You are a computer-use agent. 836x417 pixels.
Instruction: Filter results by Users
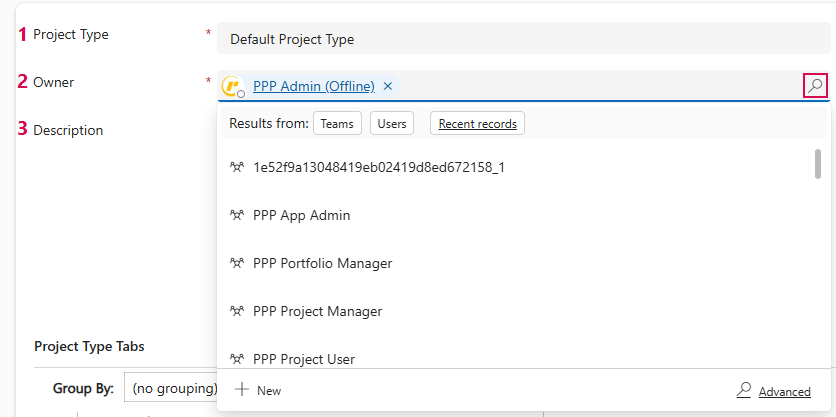pyautogui.click(x=391, y=124)
